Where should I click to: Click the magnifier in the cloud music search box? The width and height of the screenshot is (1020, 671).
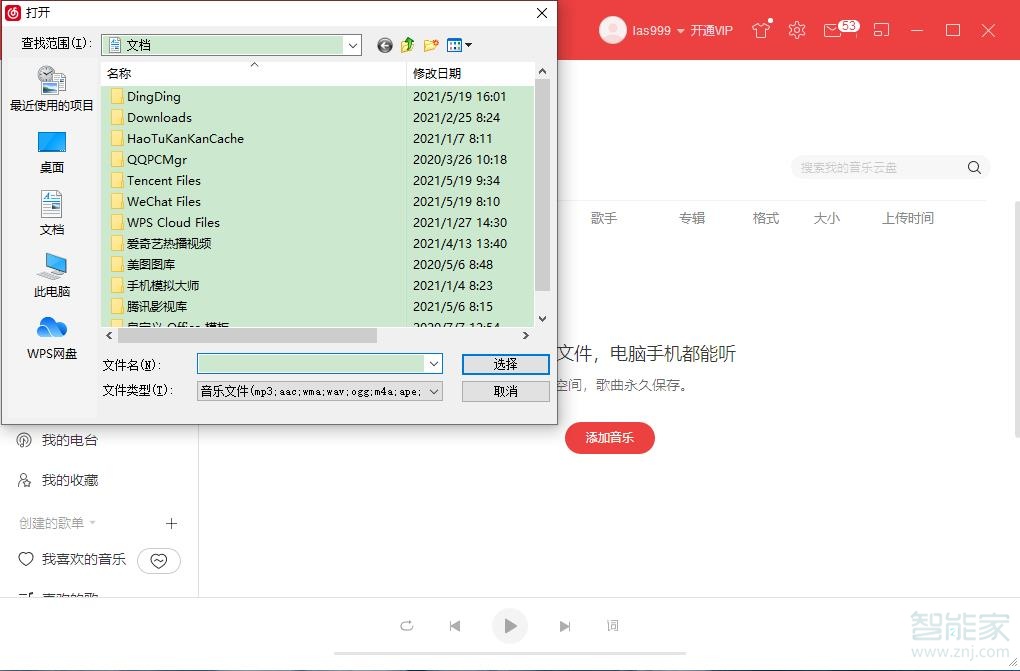click(x=973, y=167)
